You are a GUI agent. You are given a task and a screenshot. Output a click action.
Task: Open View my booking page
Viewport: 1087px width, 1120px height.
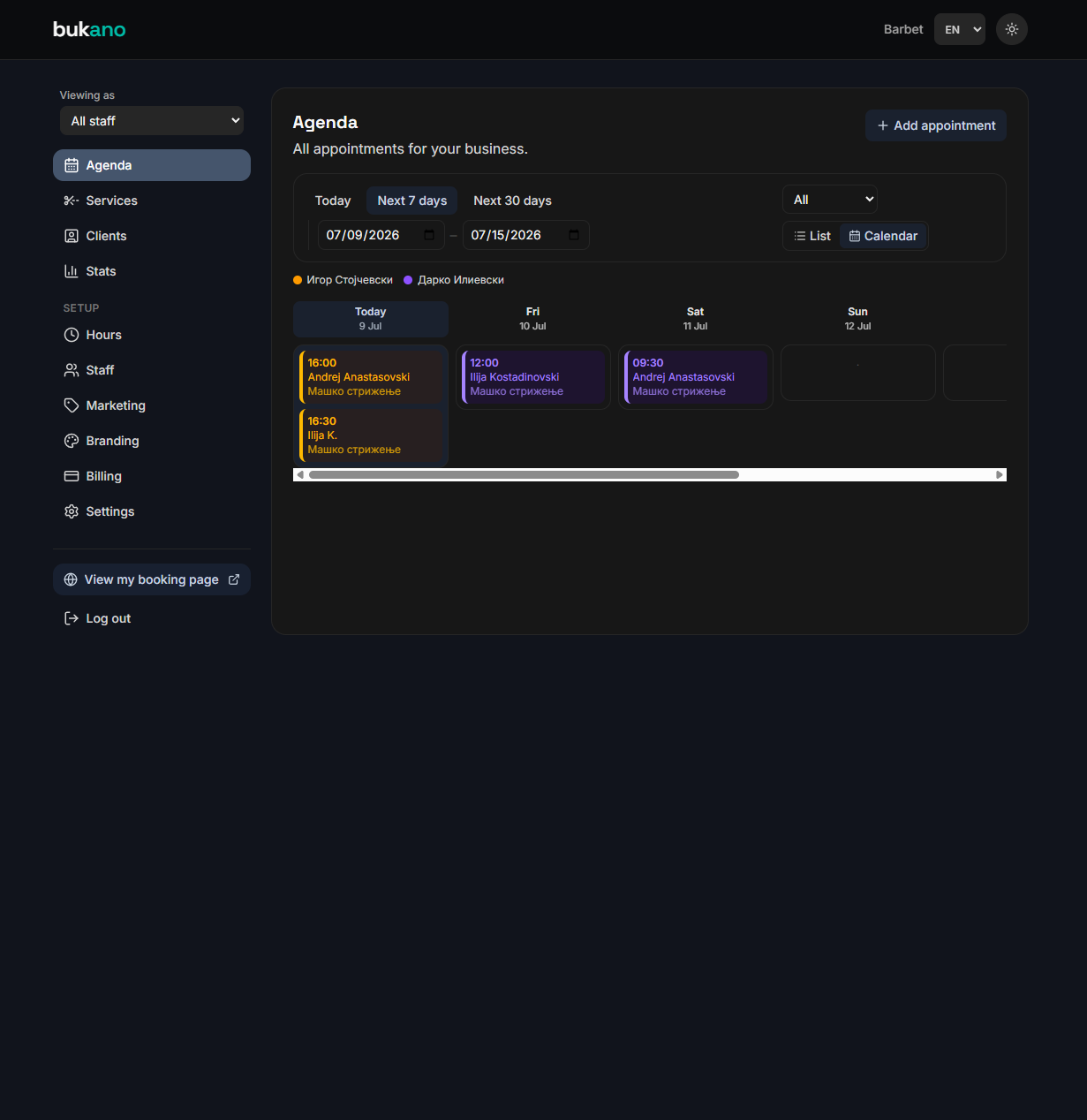click(x=152, y=579)
